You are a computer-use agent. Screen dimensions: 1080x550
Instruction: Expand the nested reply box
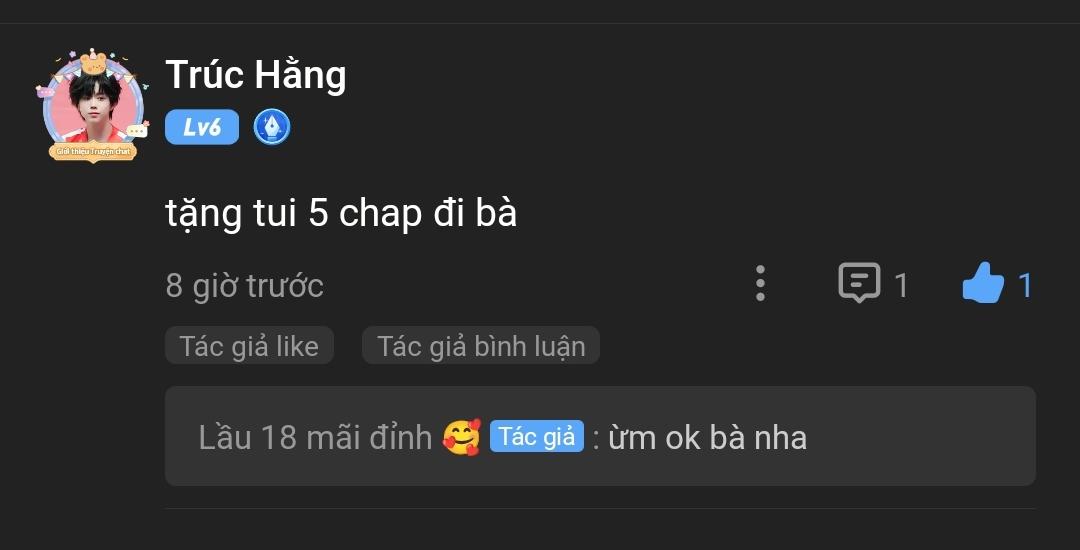point(600,436)
